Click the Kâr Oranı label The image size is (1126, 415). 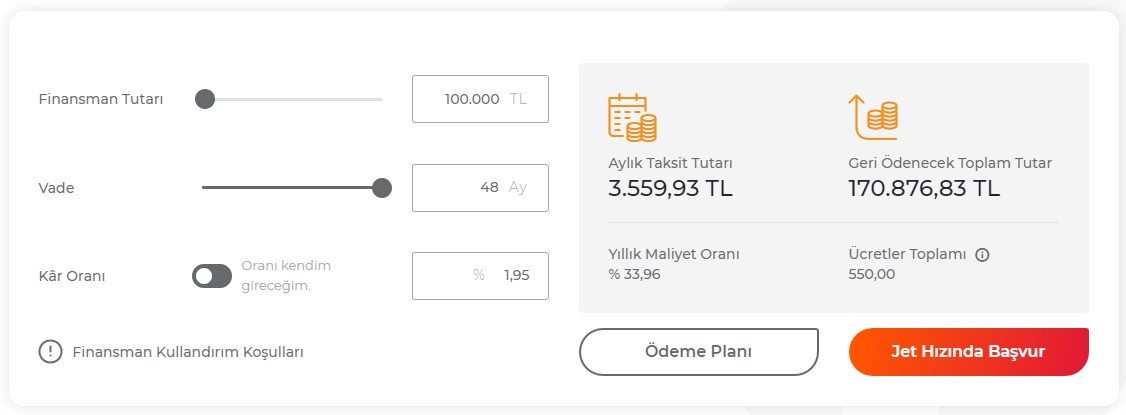[x=72, y=276]
